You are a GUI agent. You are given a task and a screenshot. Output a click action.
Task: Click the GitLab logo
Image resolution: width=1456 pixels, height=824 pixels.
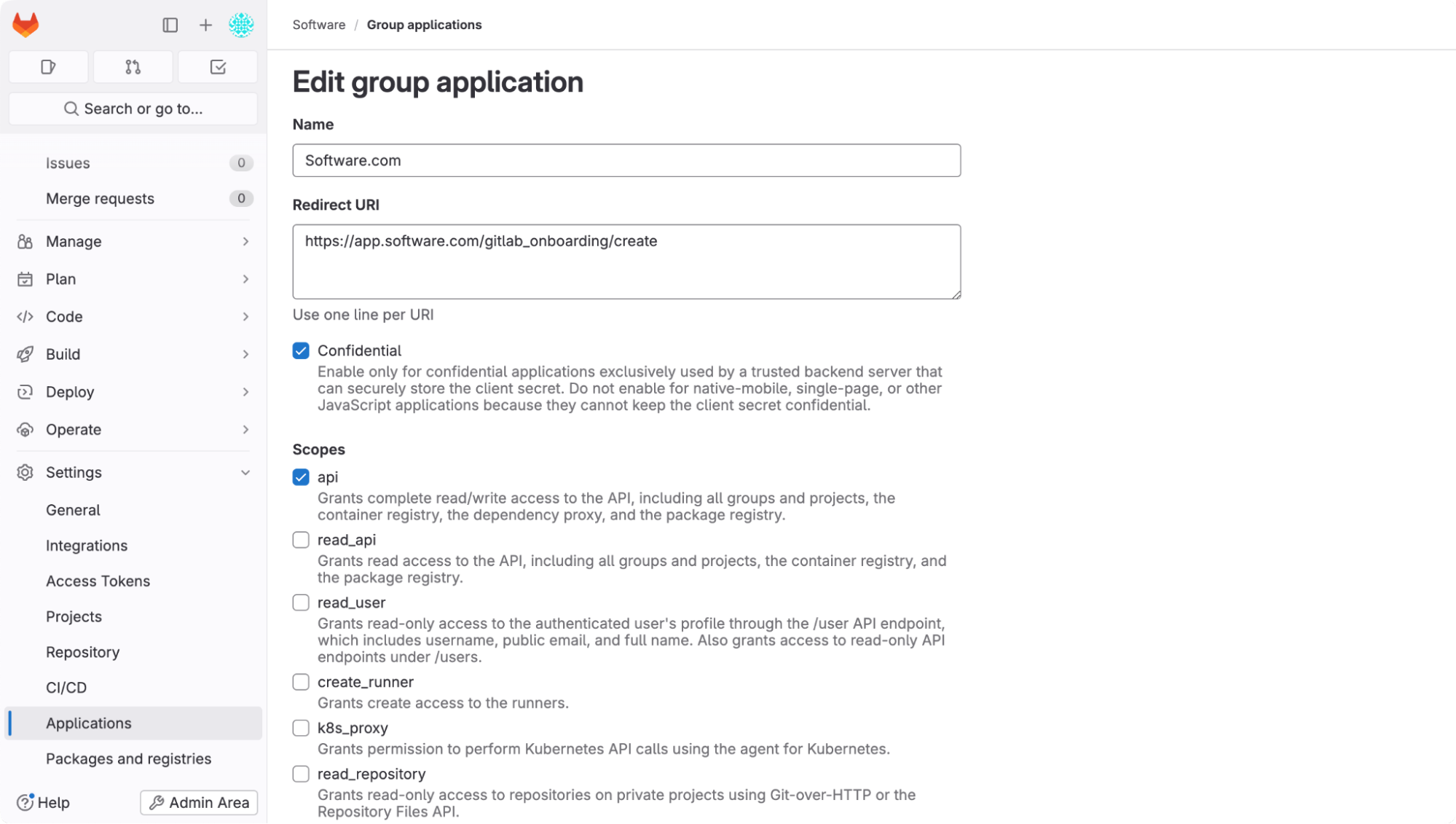[x=25, y=24]
